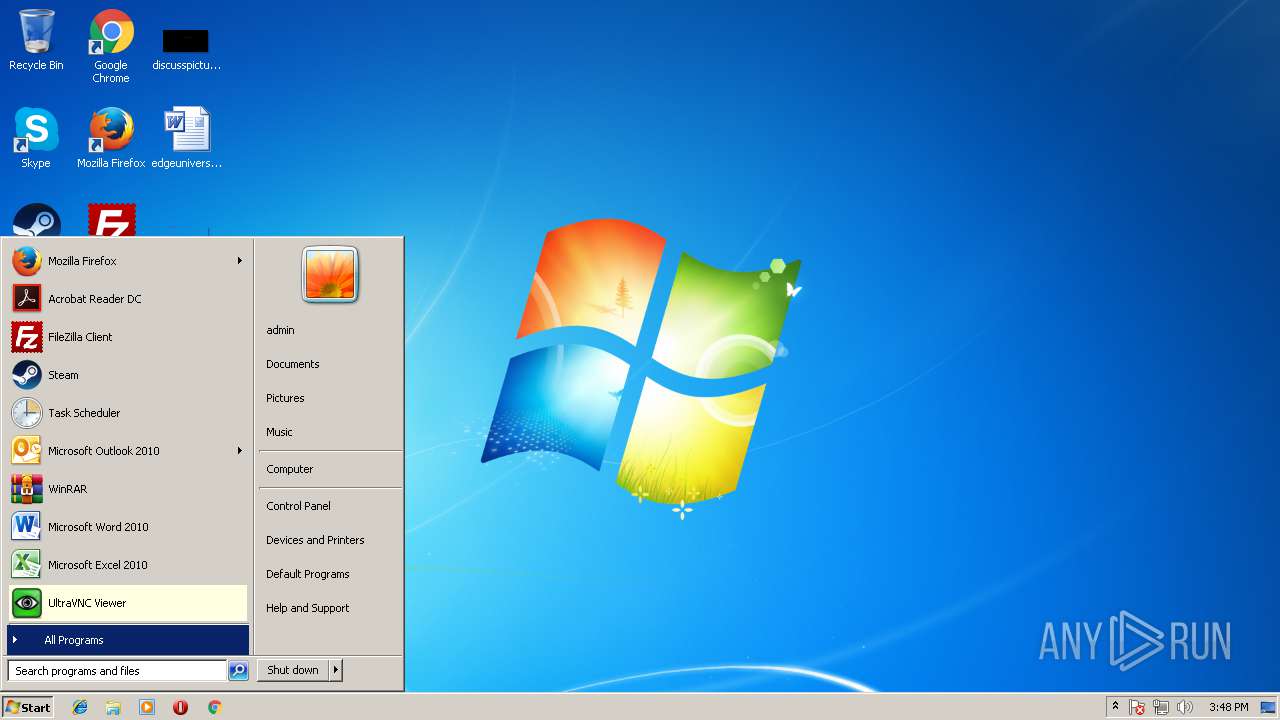Select WinRAR label in Start menu
This screenshot has height=720, width=1280.
point(67,489)
